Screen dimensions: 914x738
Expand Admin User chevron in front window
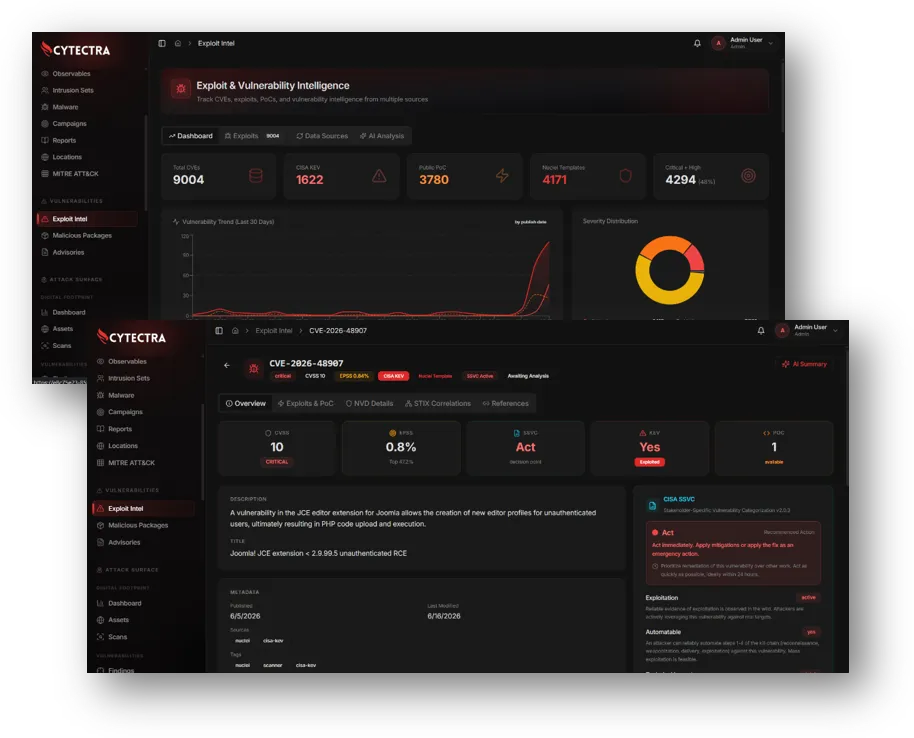click(x=835, y=331)
